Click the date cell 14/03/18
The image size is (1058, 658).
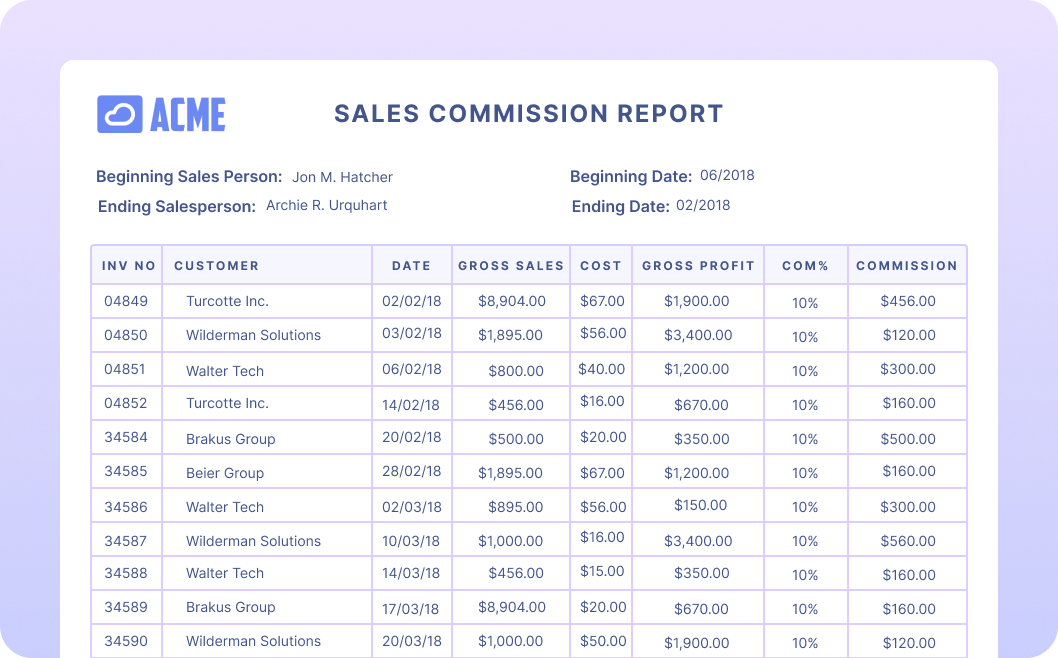coord(411,573)
